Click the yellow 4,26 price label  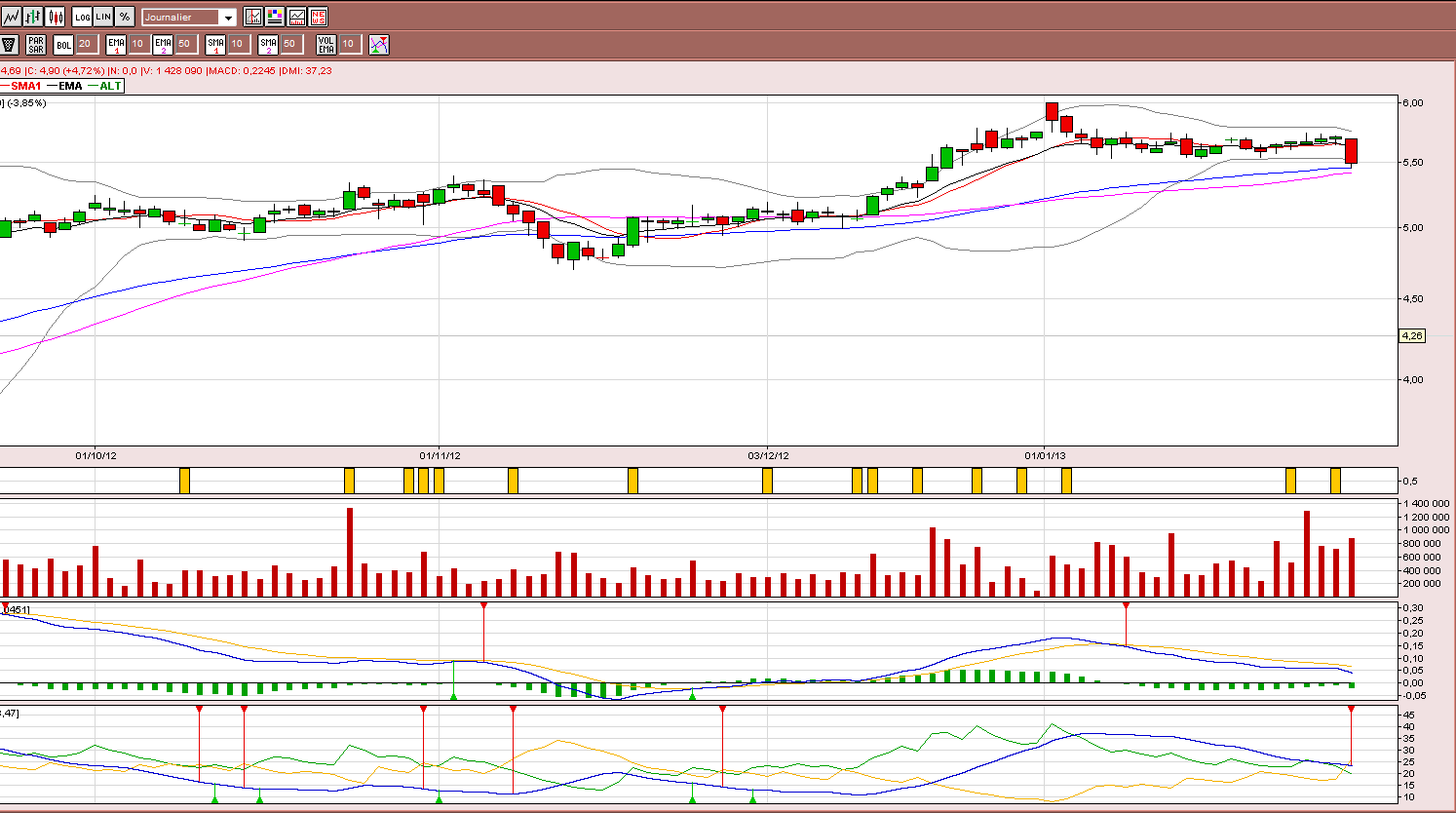(x=1411, y=335)
